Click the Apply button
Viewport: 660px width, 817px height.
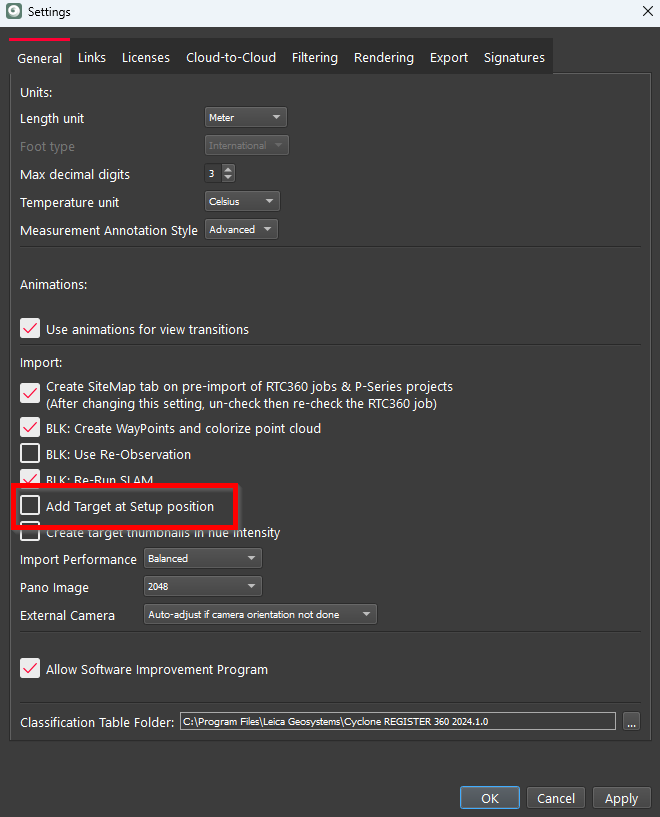(621, 798)
